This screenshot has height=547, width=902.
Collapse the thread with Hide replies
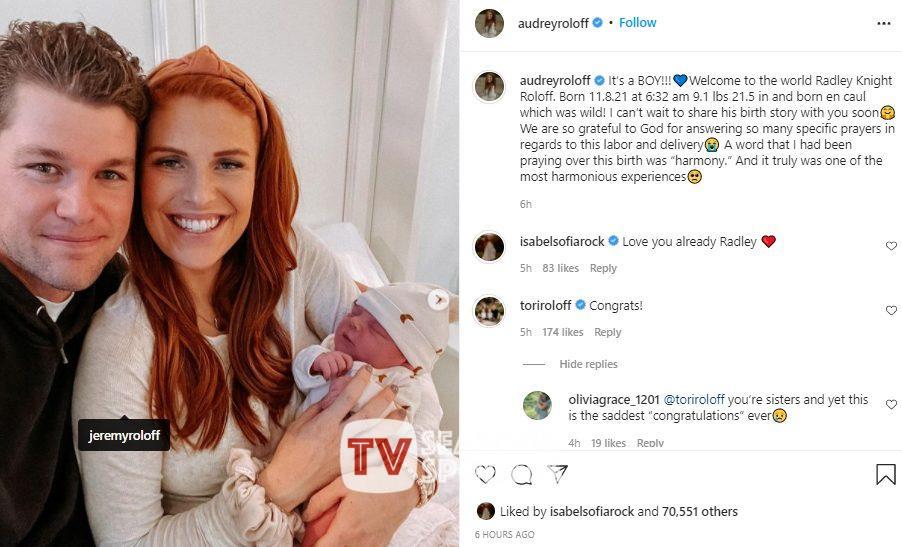(588, 364)
